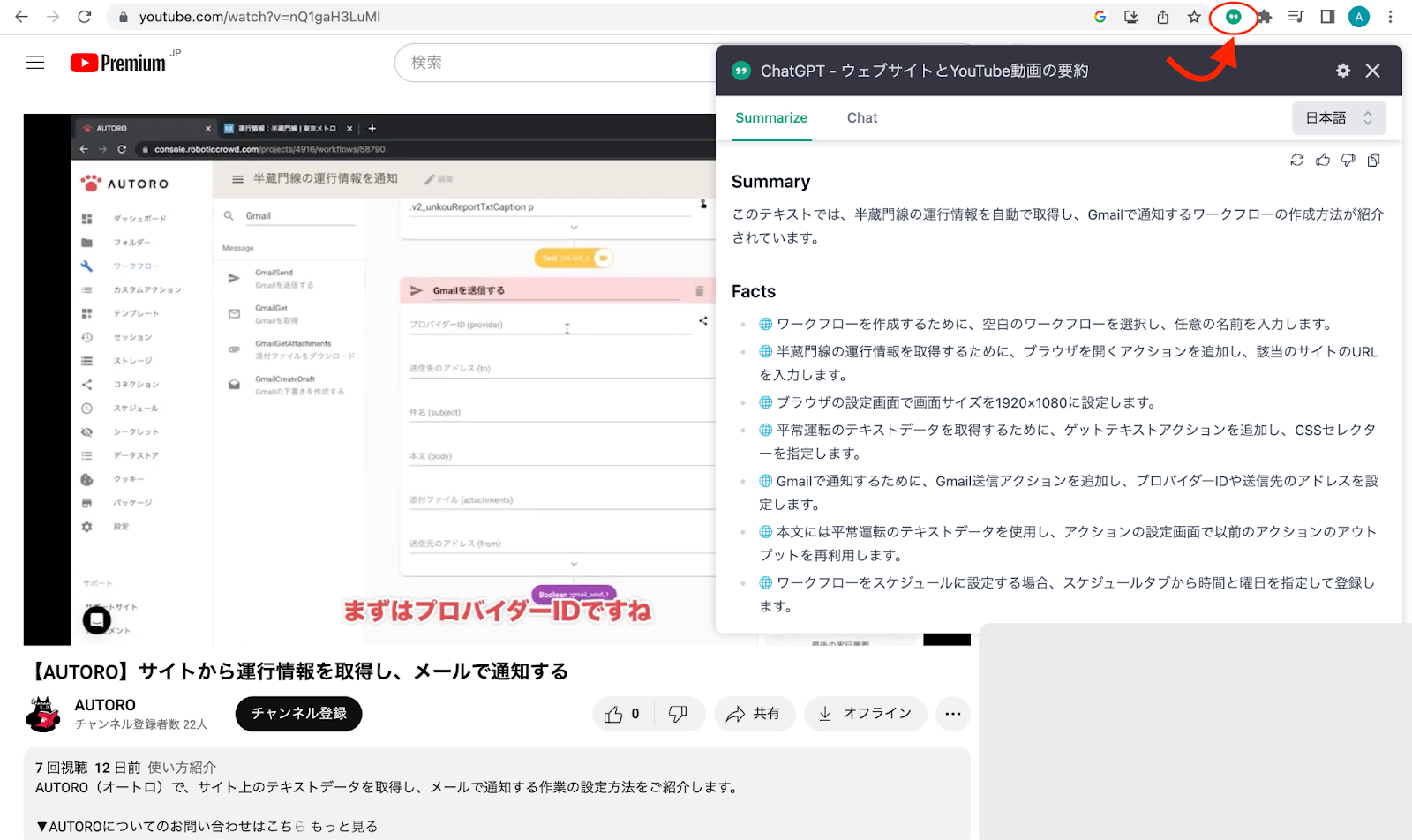Like the video with thumbs up button

[622, 714]
